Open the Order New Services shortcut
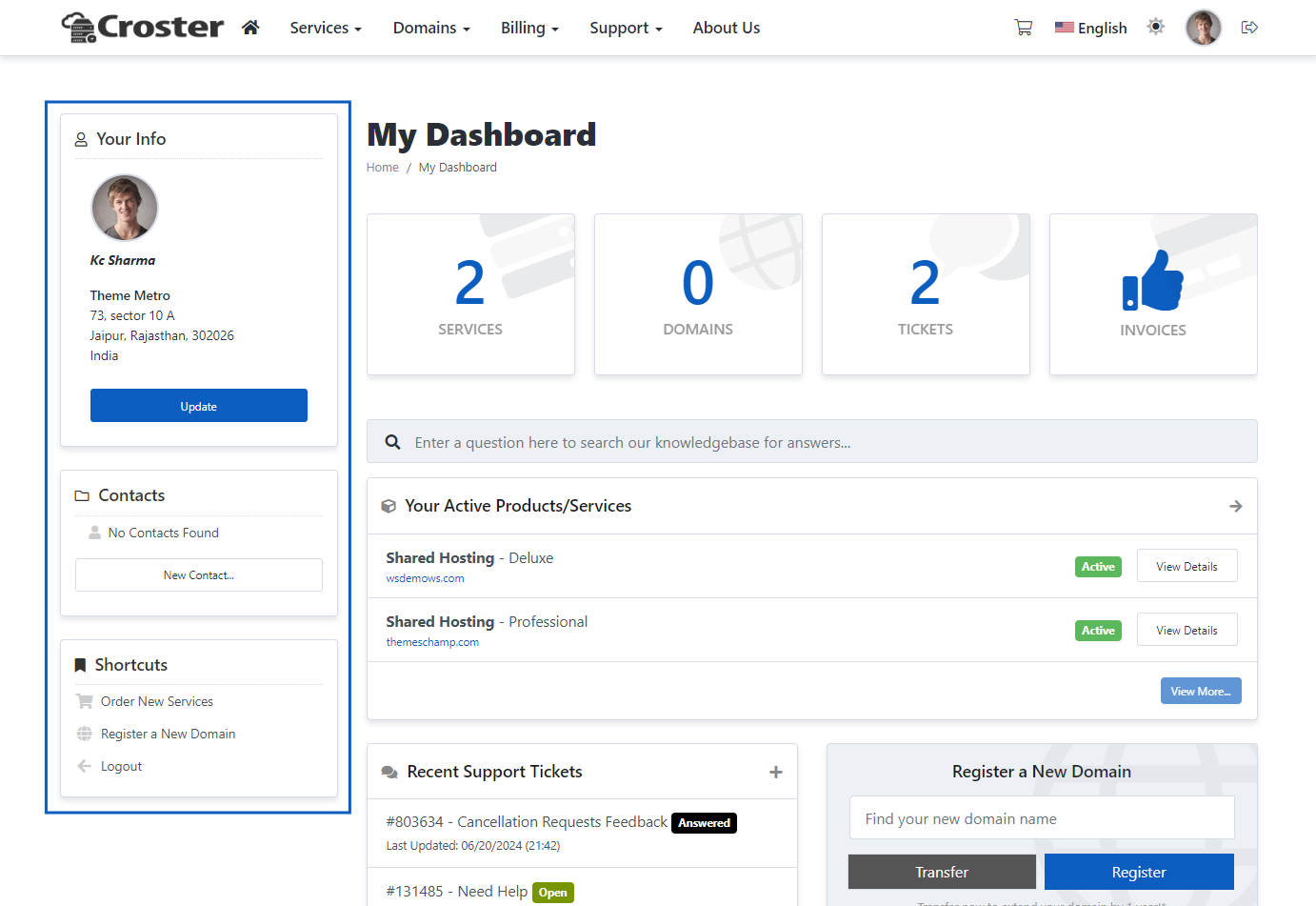1316x906 pixels. [x=157, y=702]
